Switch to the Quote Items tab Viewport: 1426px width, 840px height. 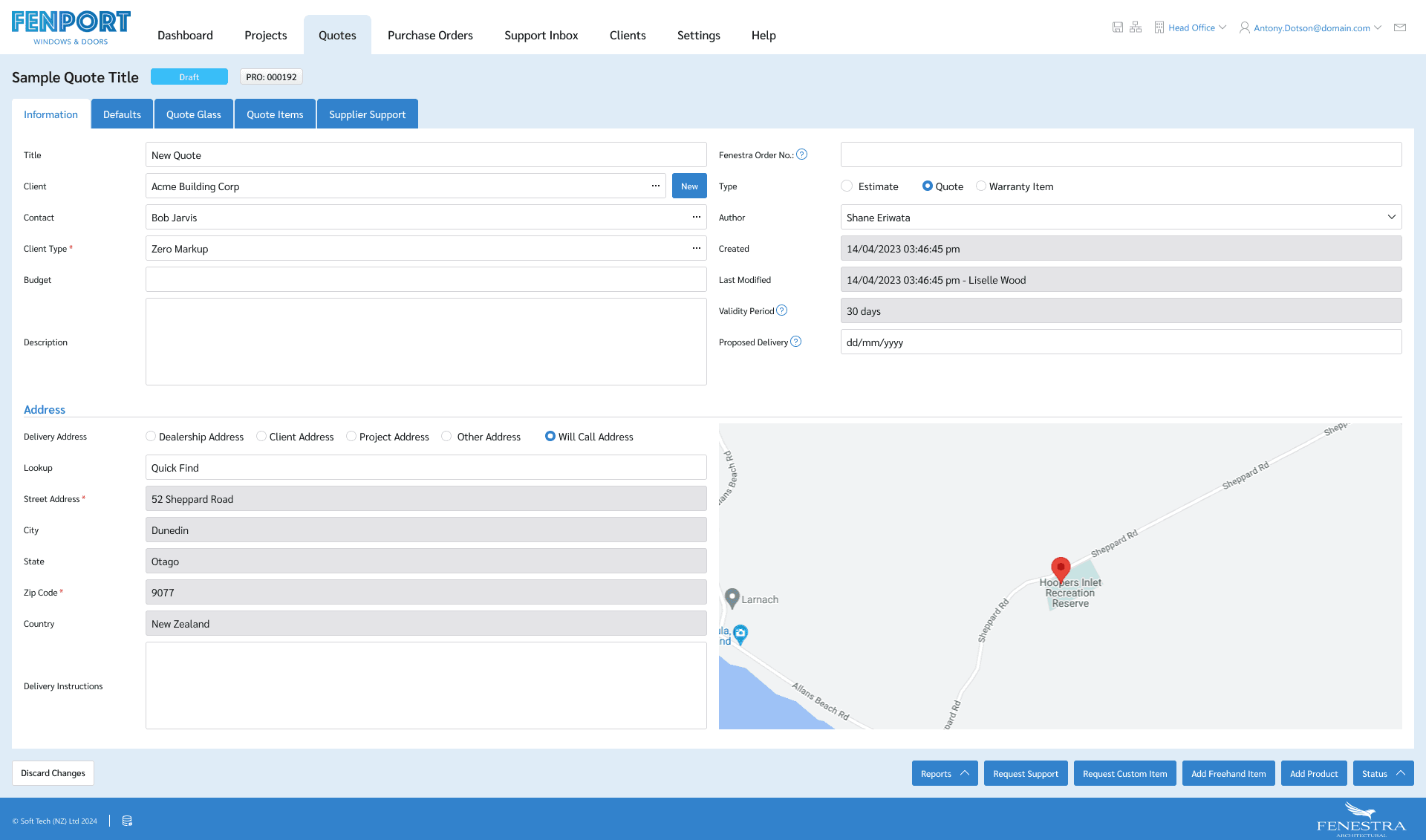tap(275, 114)
